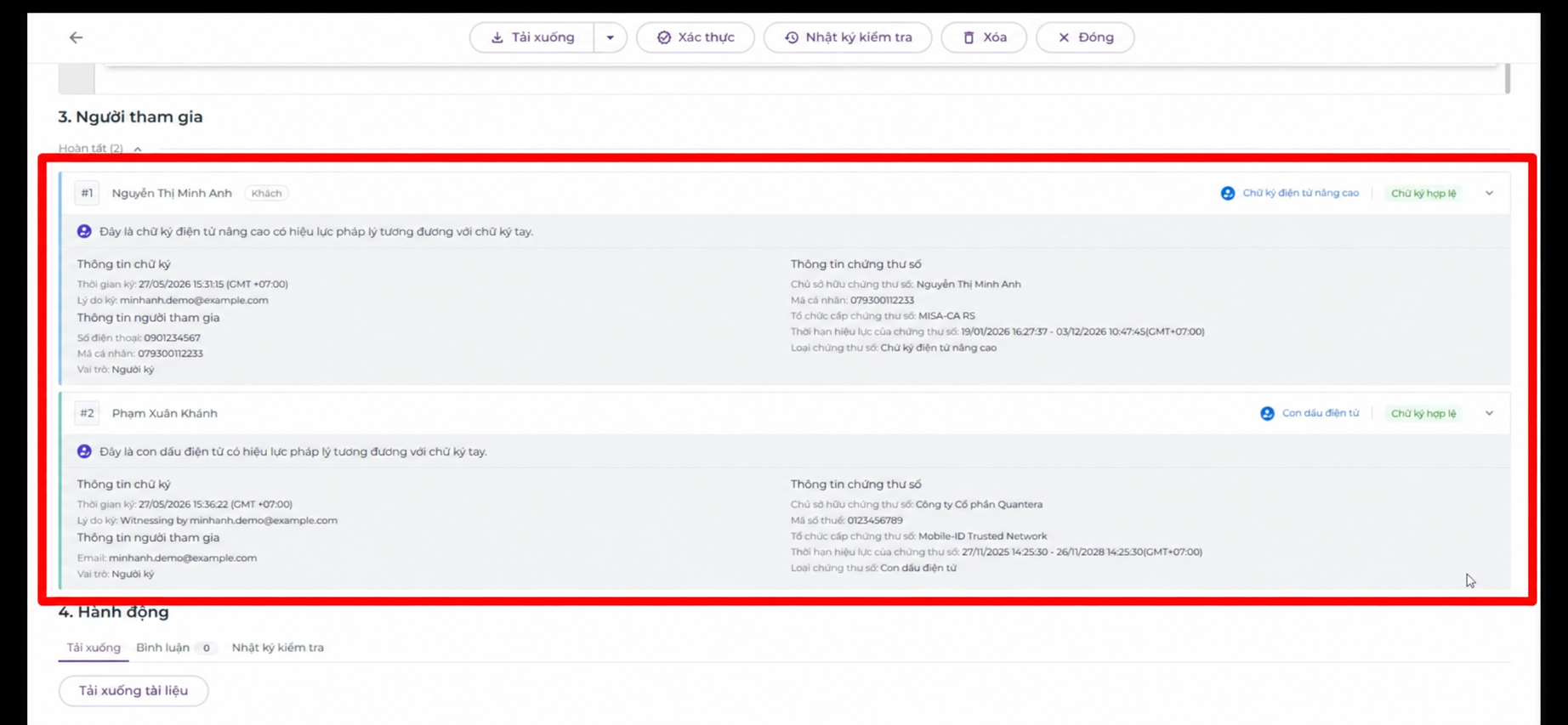Go back using the left arrow icon
This screenshot has height=725, width=1568.
[x=76, y=37]
